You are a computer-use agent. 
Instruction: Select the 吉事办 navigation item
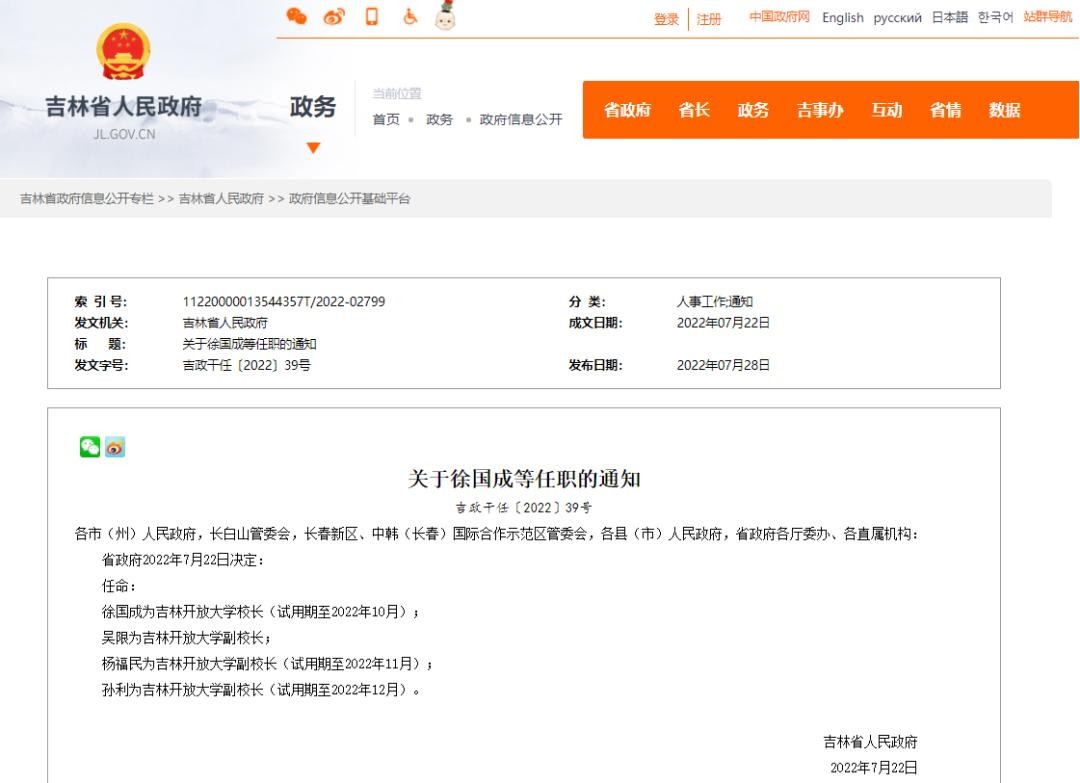pos(819,111)
